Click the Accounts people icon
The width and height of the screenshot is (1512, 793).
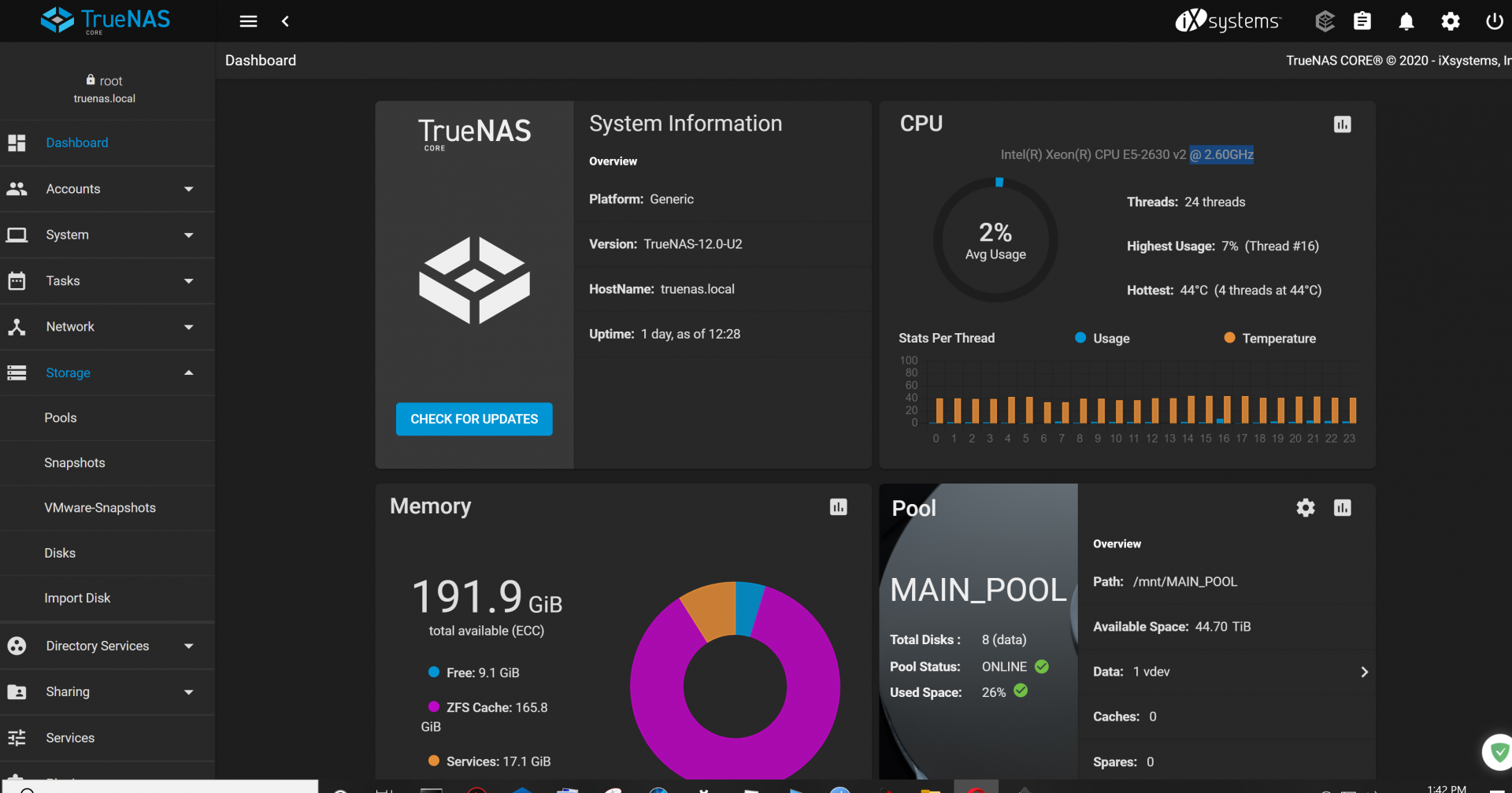[x=17, y=189]
